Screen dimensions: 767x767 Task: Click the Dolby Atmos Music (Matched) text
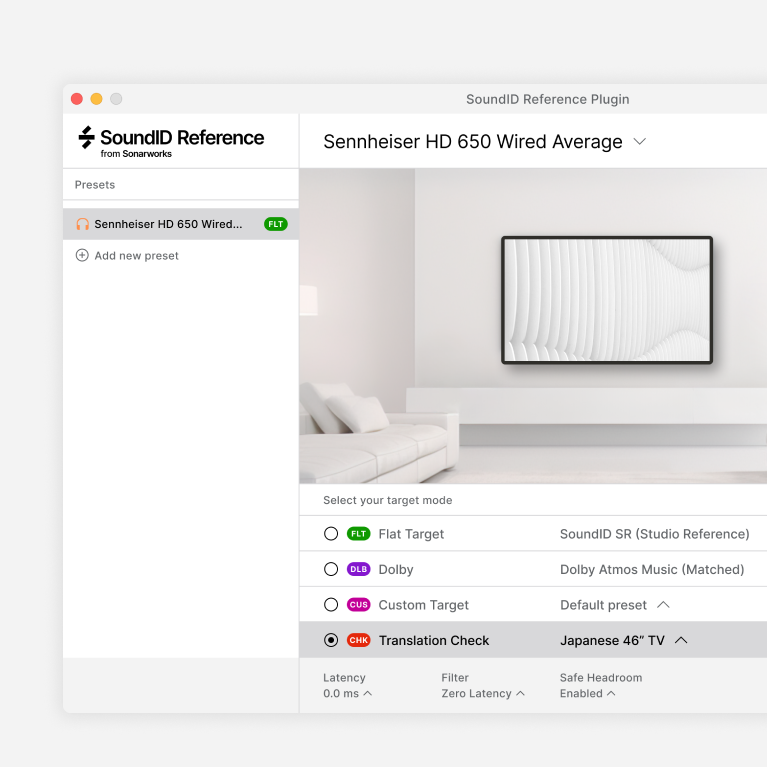(x=652, y=570)
